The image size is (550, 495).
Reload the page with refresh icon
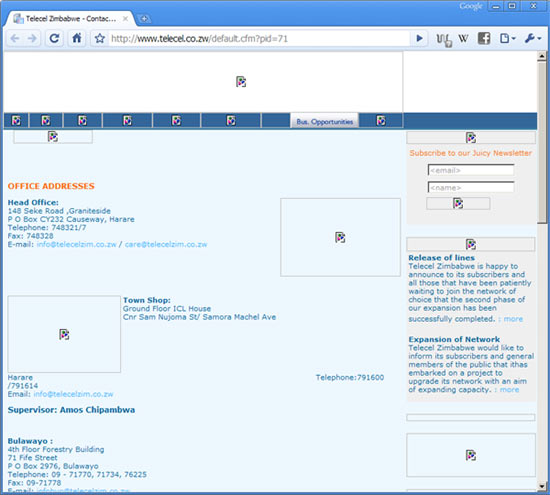(x=54, y=38)
